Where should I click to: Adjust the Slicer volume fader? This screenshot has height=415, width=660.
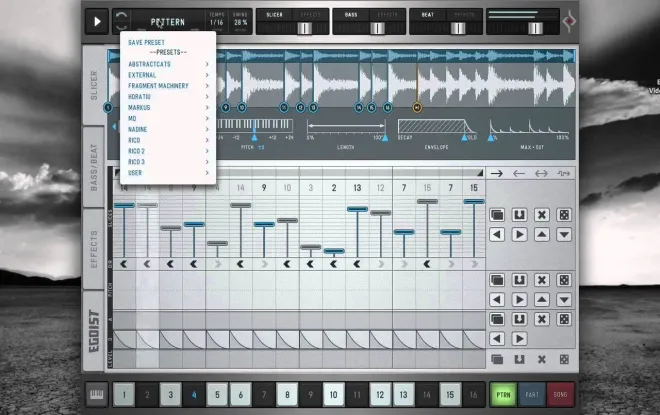304,28
